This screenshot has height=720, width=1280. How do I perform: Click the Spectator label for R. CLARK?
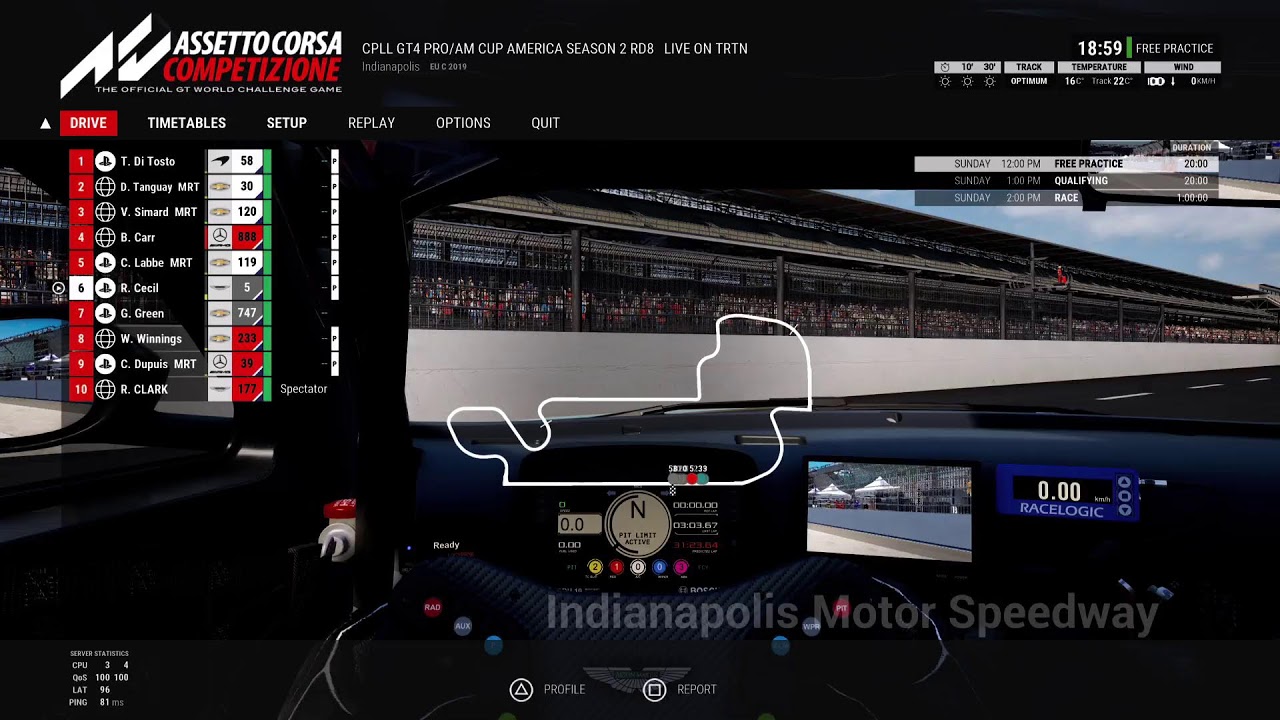click(303, 389)
